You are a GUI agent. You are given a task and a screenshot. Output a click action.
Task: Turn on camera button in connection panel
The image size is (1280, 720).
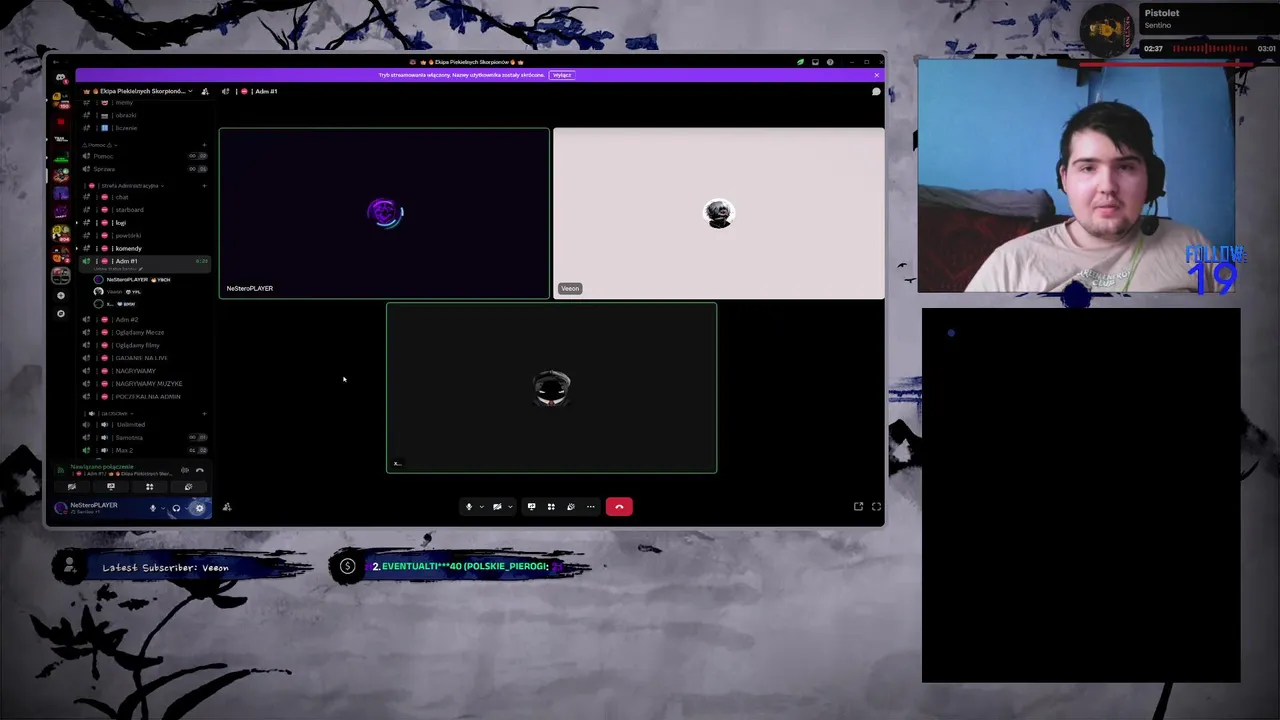click(x=72, y=487)
